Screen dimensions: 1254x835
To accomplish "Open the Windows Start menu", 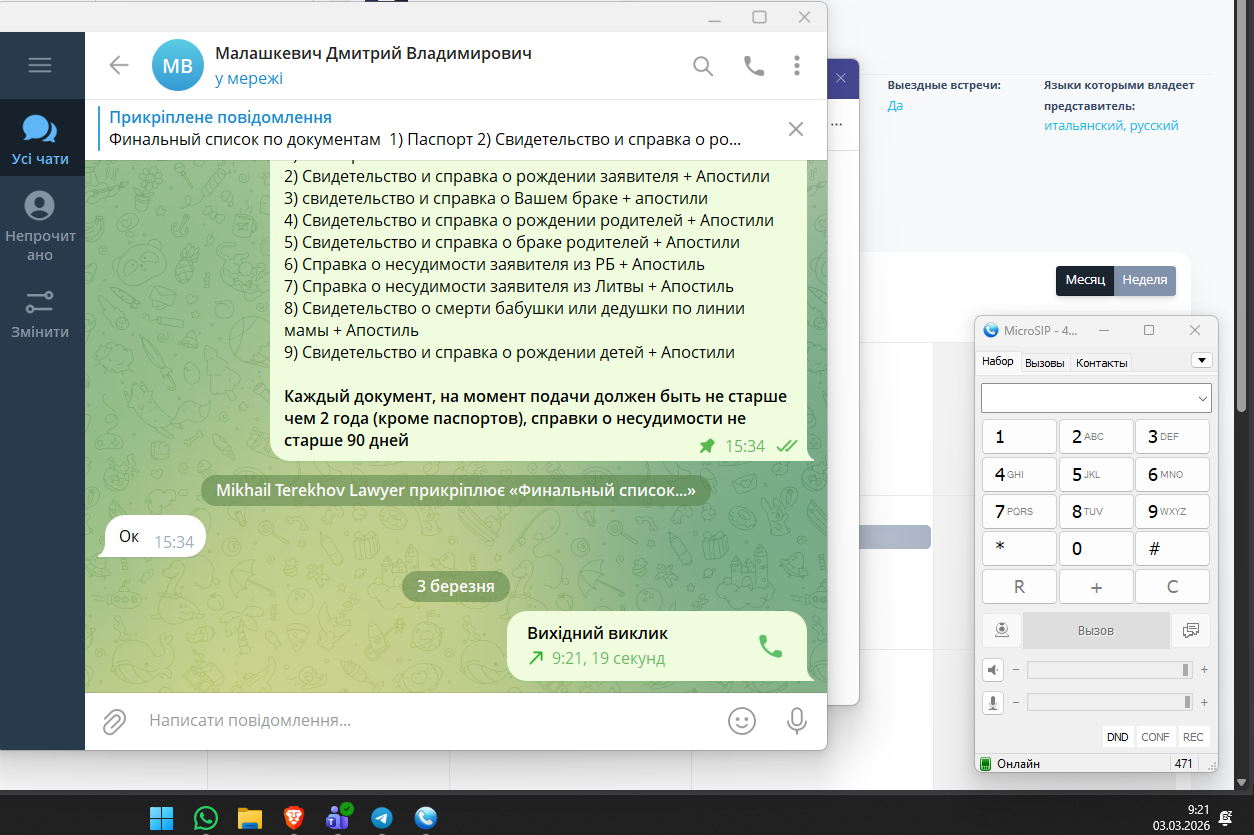I will tap(162, 818).
